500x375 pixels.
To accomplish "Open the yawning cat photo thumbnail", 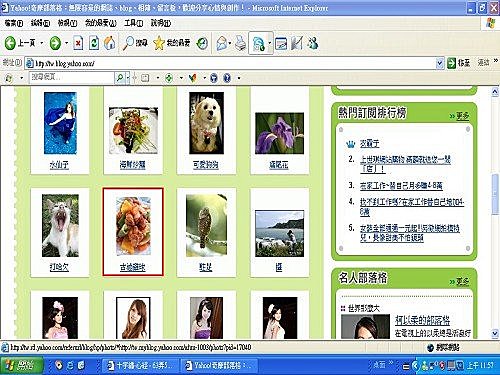I will (60, 226).
